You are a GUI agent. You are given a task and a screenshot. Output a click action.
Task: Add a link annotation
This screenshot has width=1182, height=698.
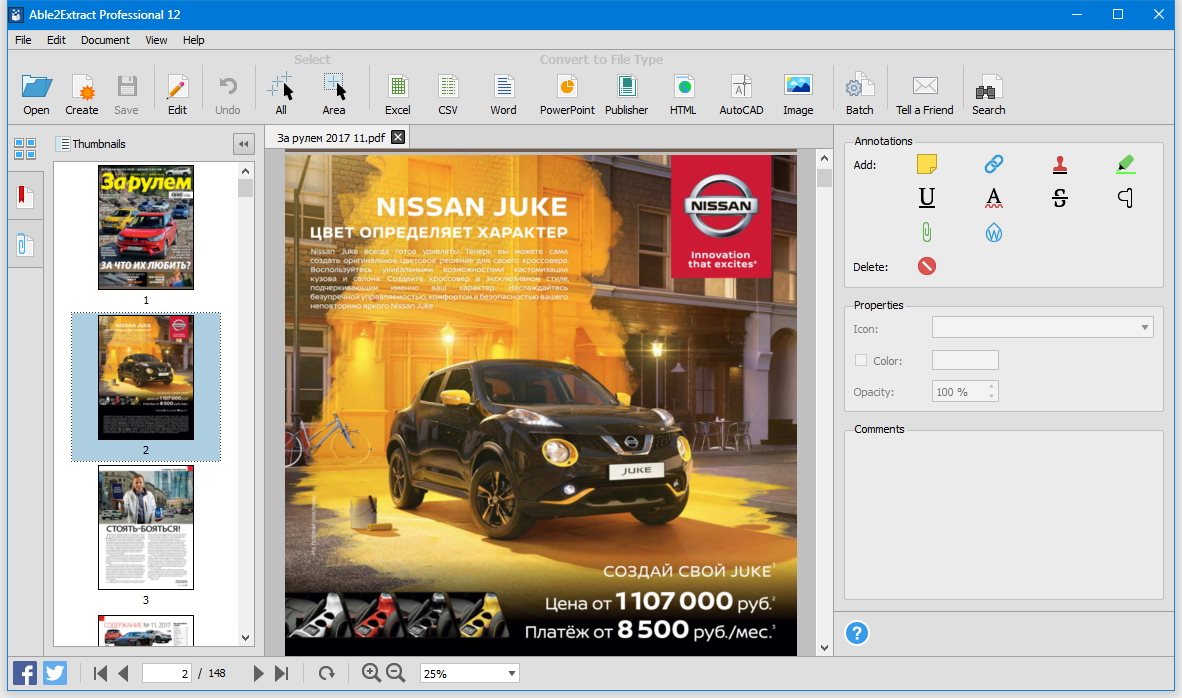[993, 164]
